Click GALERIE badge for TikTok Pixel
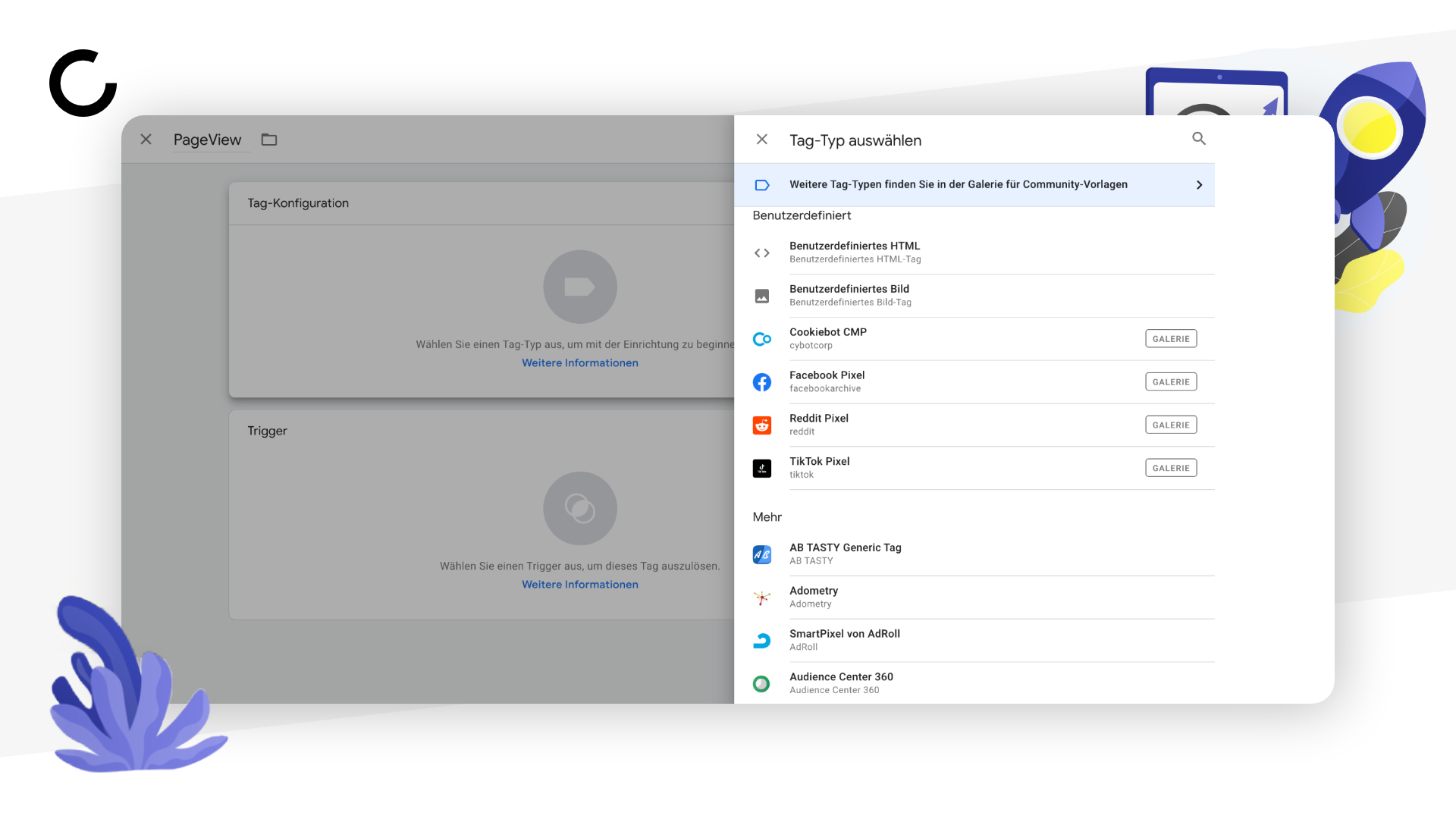Image resolution: width=1456 pixels, height=819 pixels. click(1171, 469)
